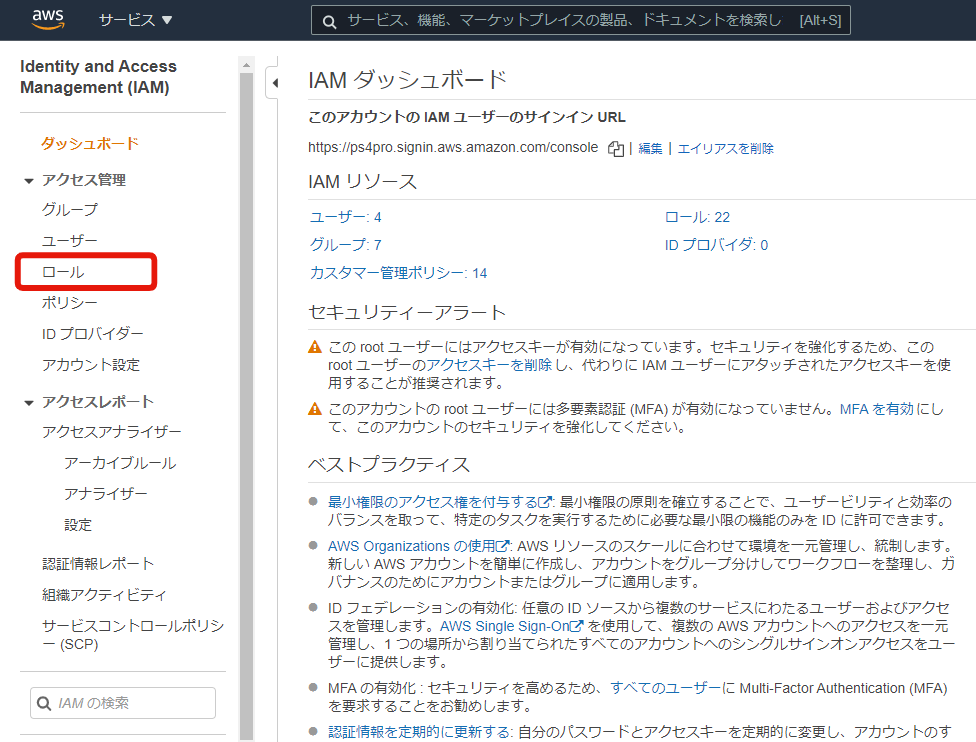This screenshot has width=976, height=742.
Task: Click the すべてのユーザー link
Action: pyautogui.click(x=665, y=688)
